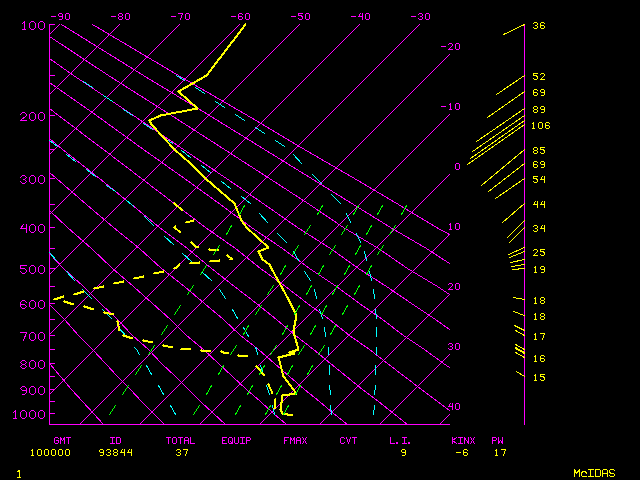Select the KINX value -6
Image resolution: width=640 pixels, height=480 pixels.
pos(460,452)
